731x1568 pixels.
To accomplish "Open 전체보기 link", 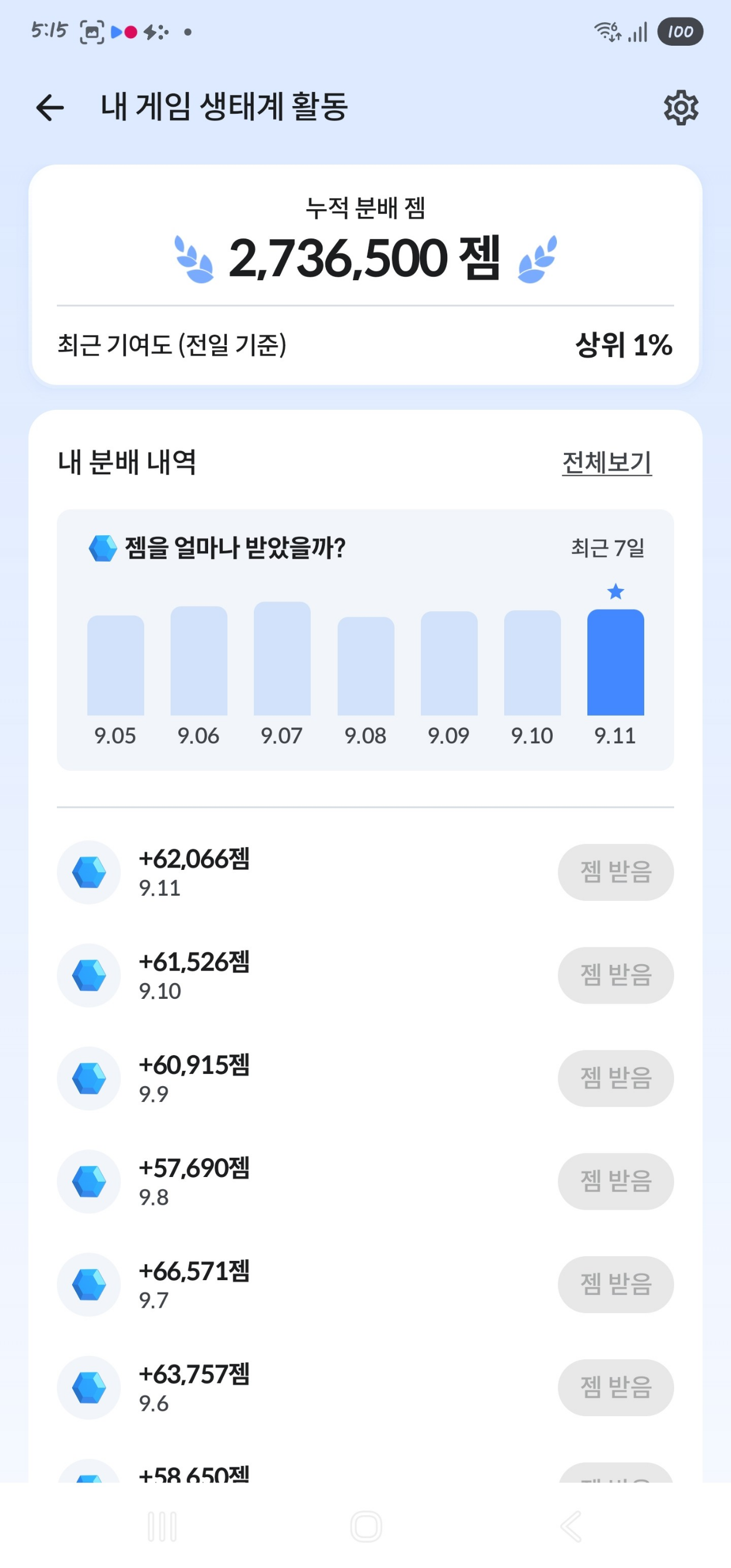I will click(607, 462).
